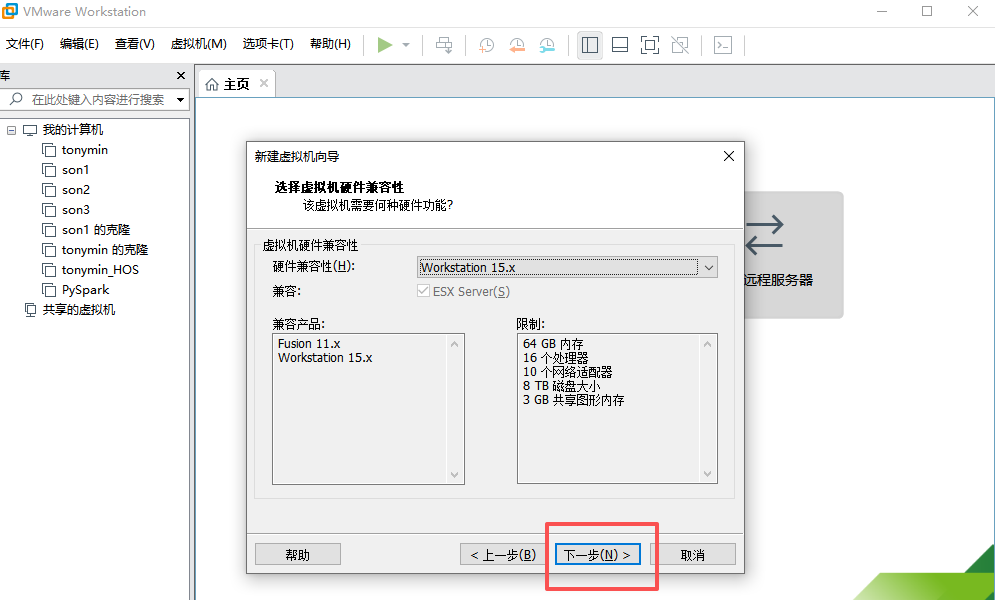
Task: Open the power options arrow beside play
Action: coord(406,45)
